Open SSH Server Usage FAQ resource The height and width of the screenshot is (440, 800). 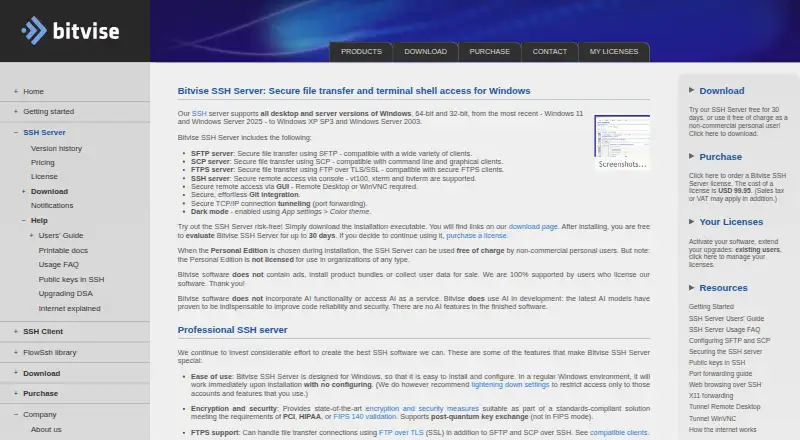(x=724, y=330)
